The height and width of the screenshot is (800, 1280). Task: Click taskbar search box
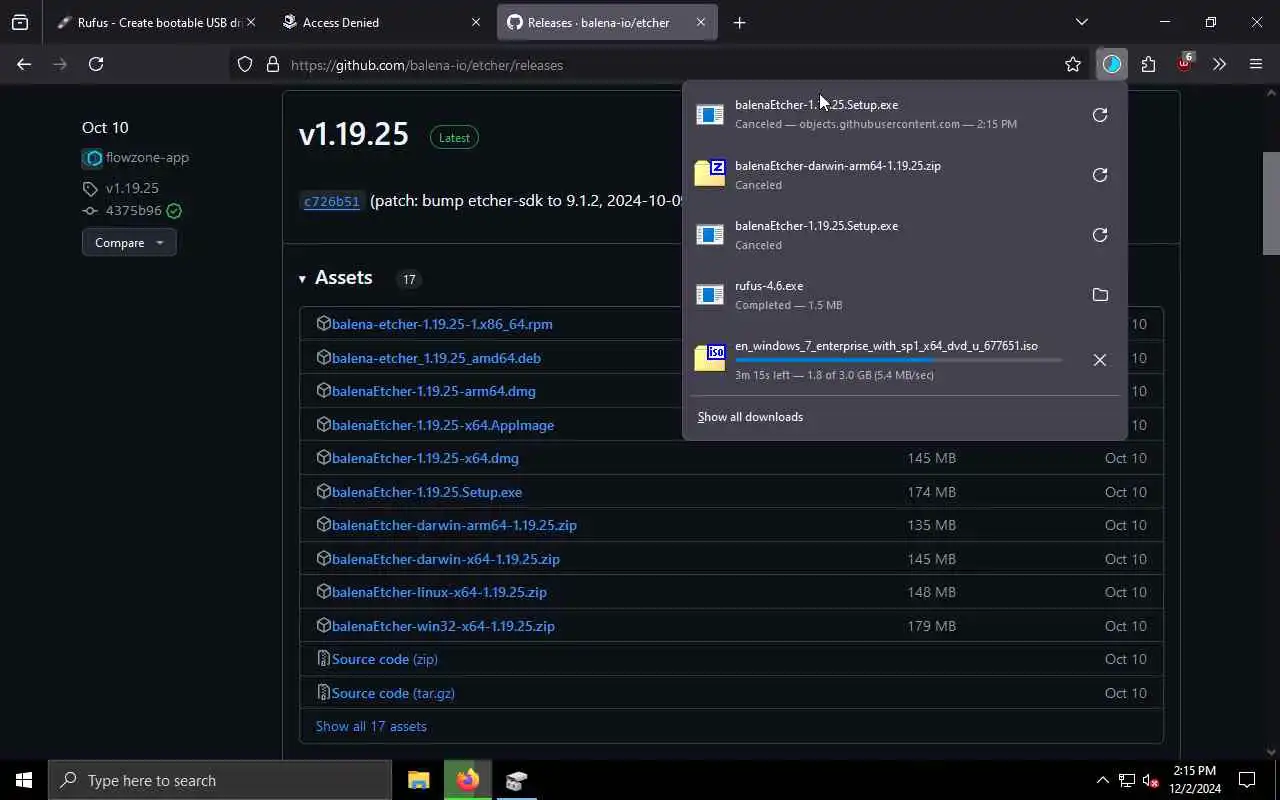coord(220,780)
